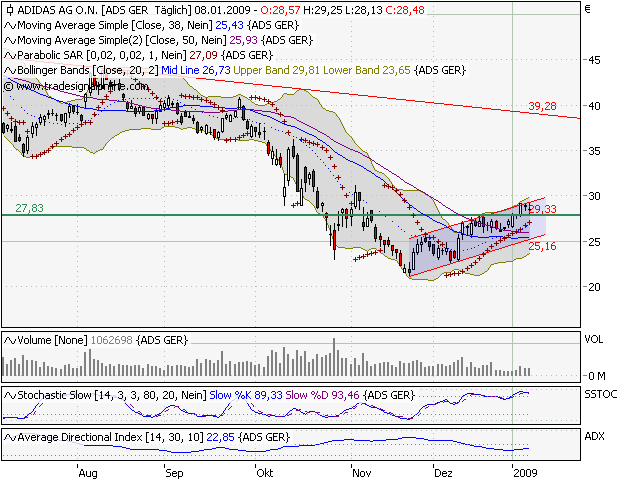Click the closing price C:28,48
Viewport: 640px width, 480px height.
tap(405, 10)
